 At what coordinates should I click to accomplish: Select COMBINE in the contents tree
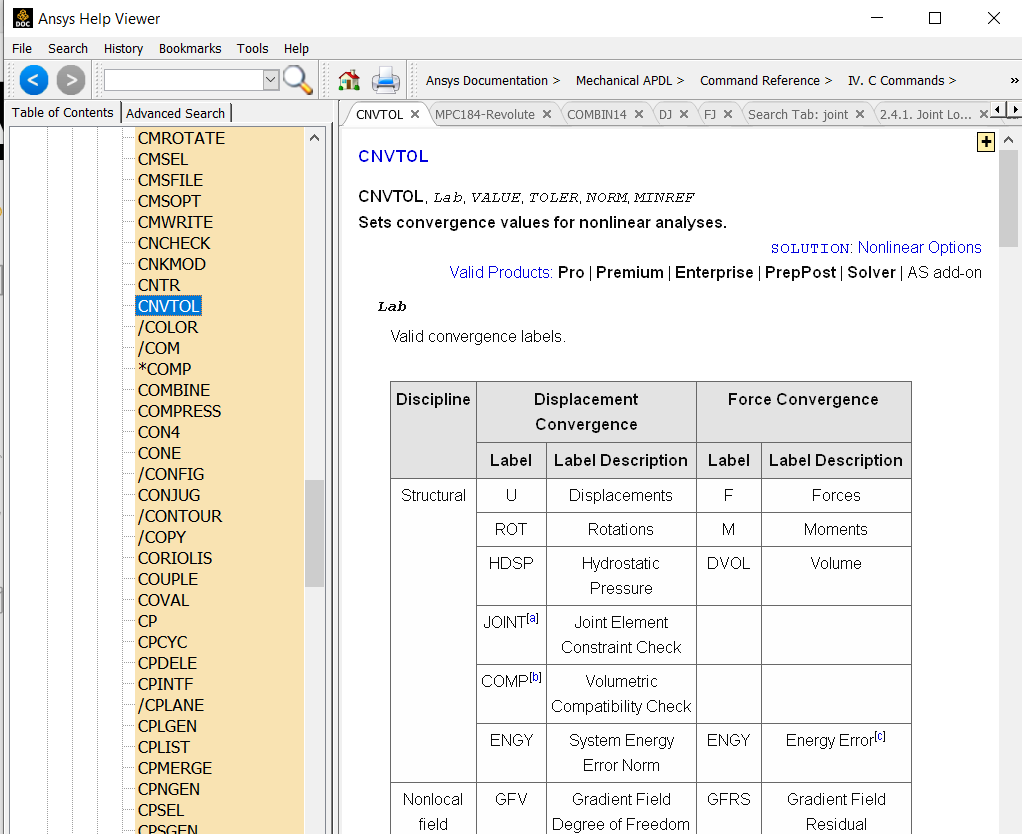pyautogui.click(x=173, y=390)
